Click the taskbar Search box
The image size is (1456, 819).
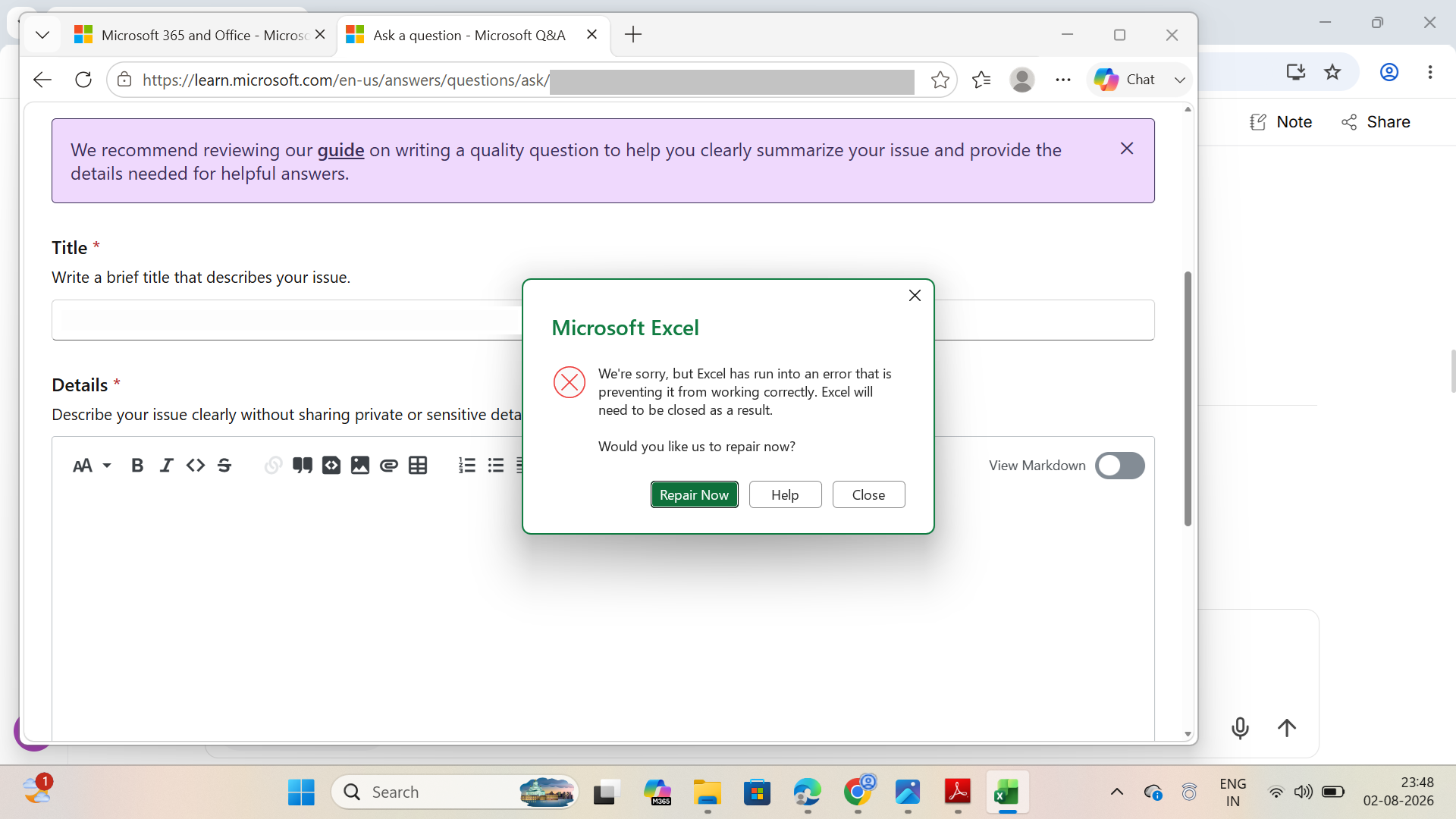(454, 792)
